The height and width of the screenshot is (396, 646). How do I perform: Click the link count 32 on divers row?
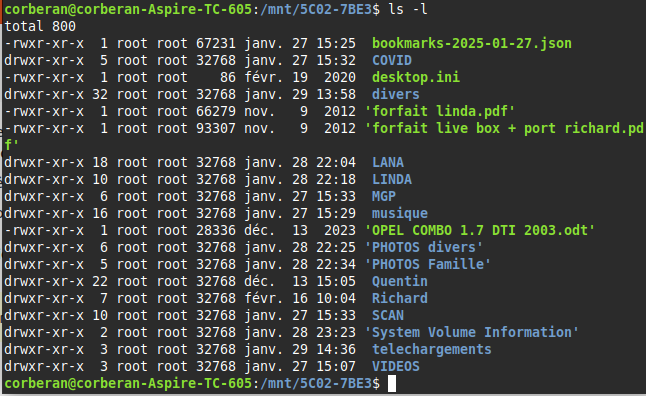[x=100, y=94]
